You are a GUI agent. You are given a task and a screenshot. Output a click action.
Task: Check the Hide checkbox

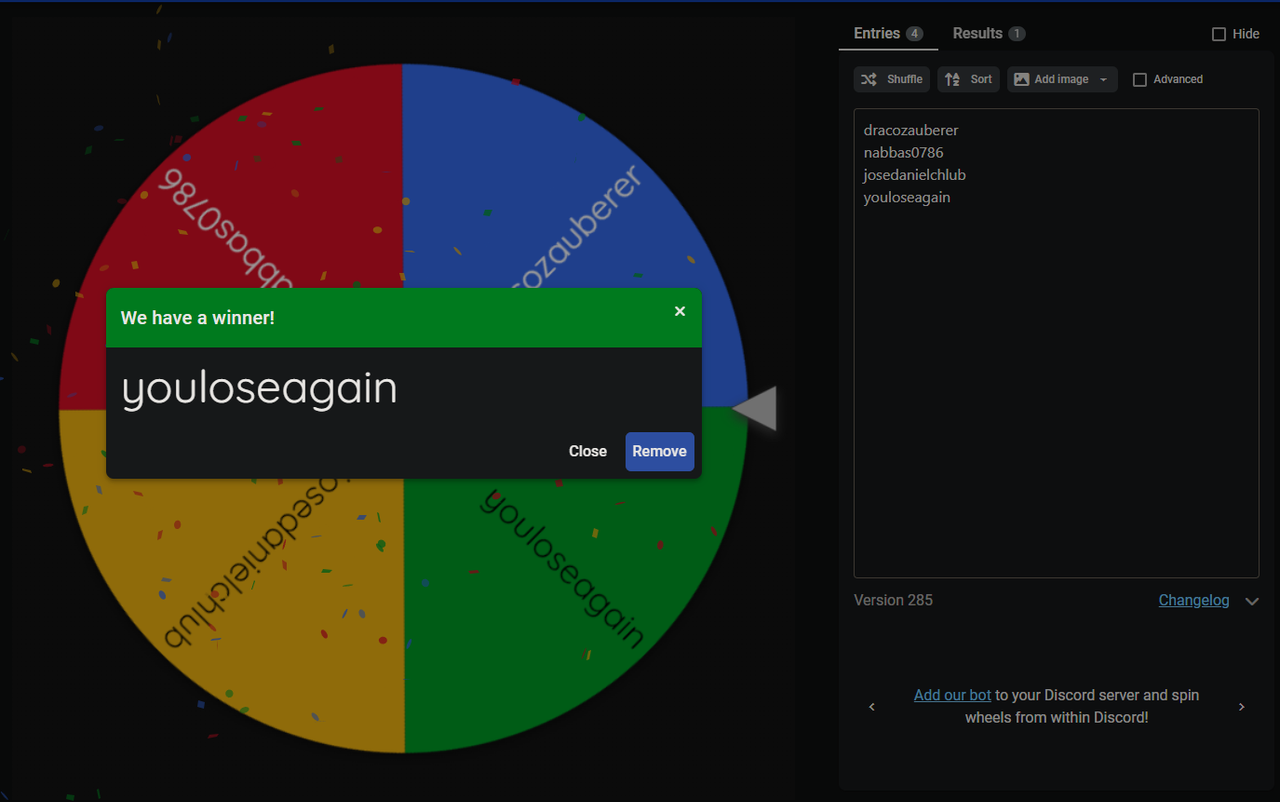(1218, 34)
